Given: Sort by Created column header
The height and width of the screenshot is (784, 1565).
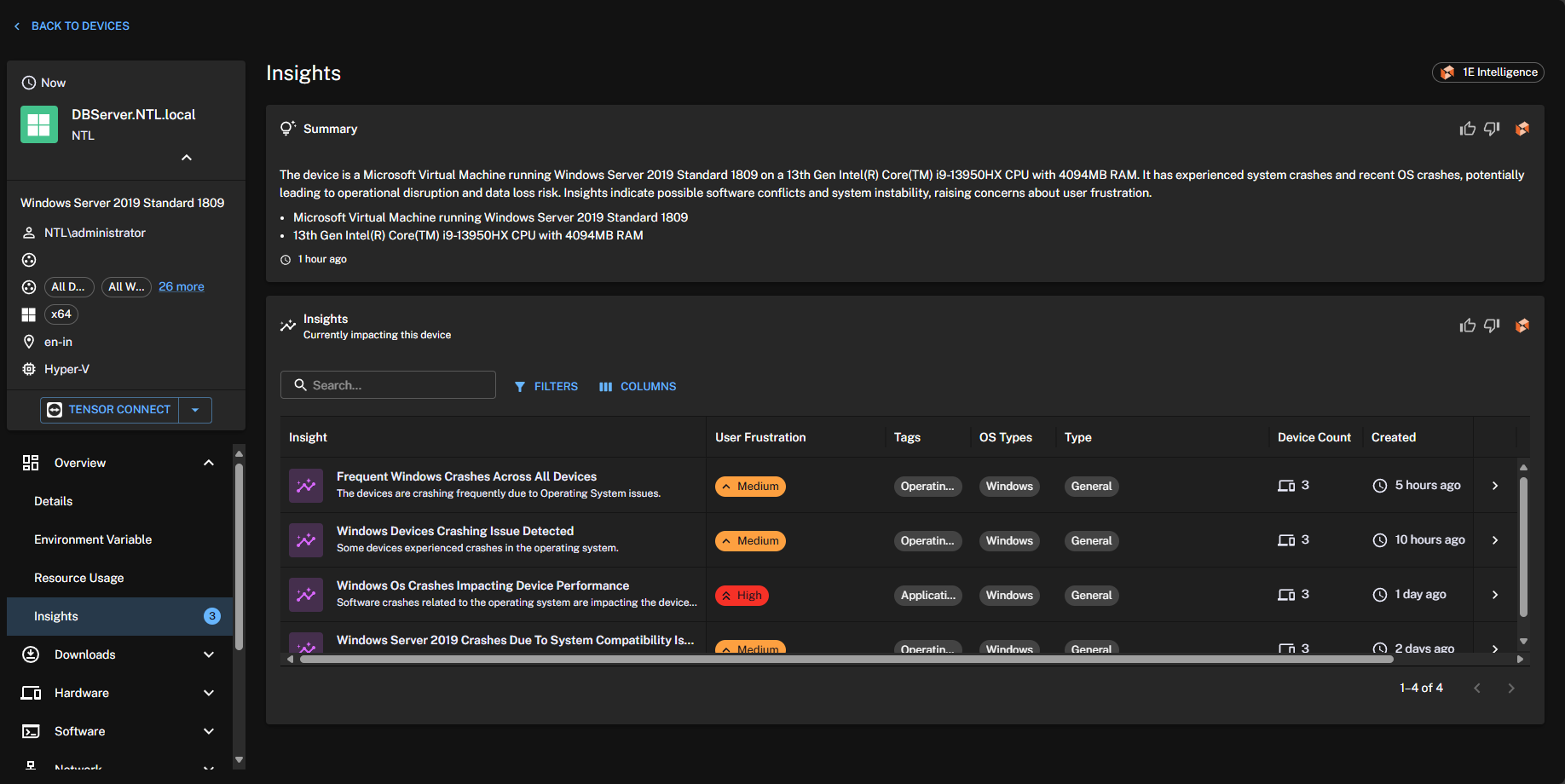Looking at the screenshot, I should click(x=1394, y=437).
